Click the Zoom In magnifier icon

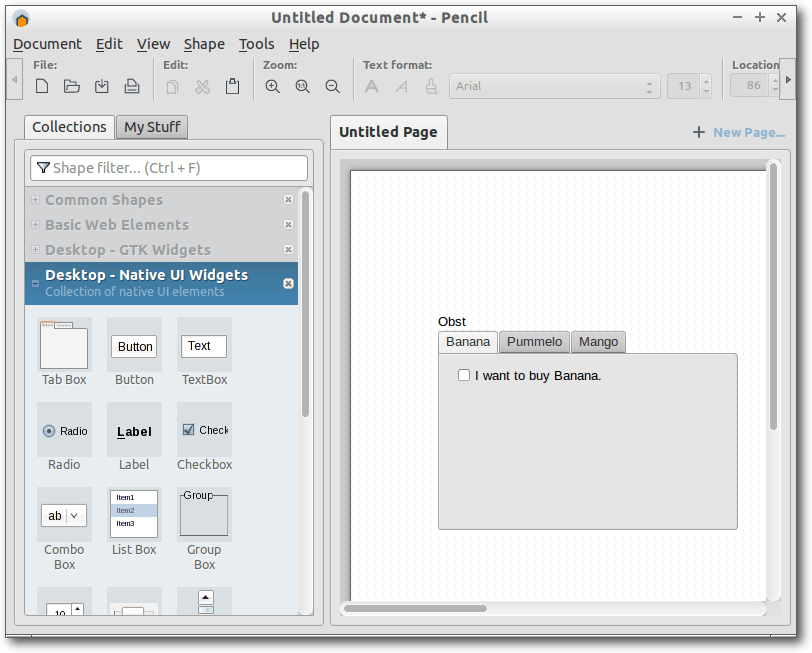pyautogui.click(x=272, y=87)
